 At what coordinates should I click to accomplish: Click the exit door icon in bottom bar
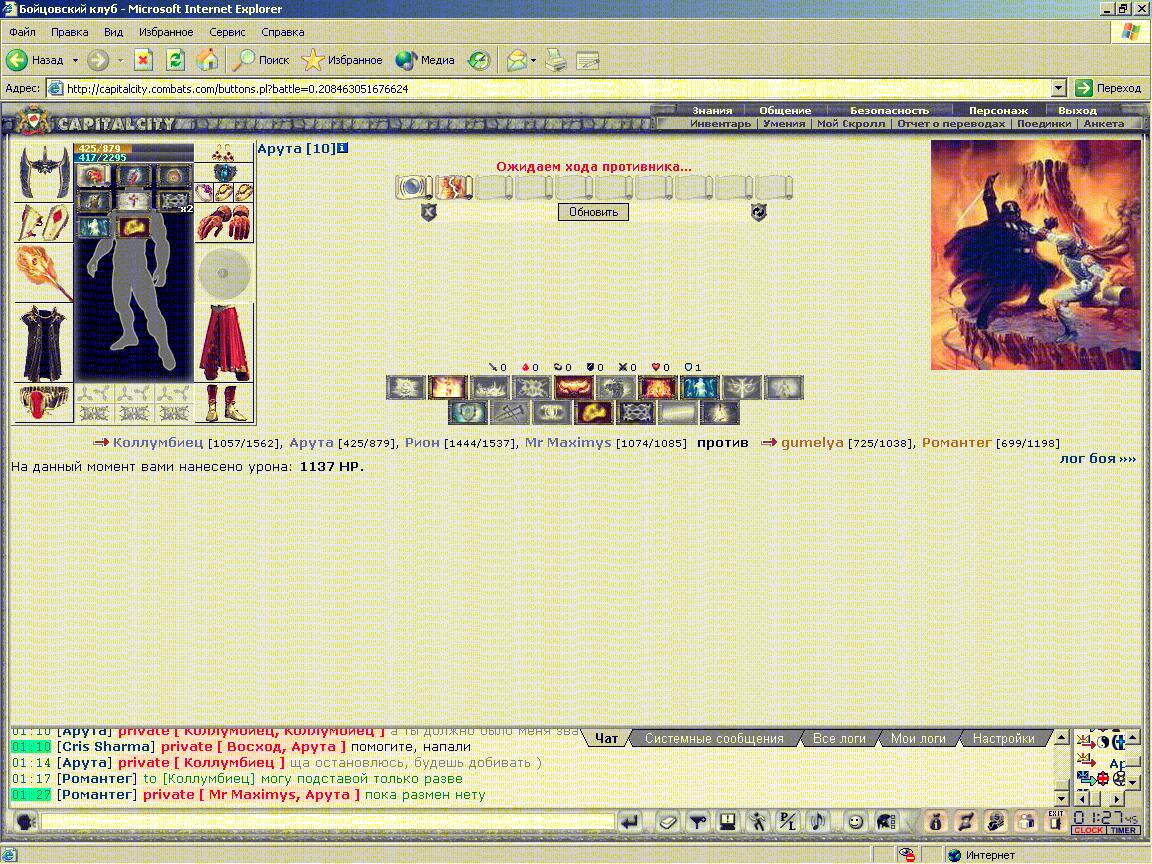(1056, 821)
